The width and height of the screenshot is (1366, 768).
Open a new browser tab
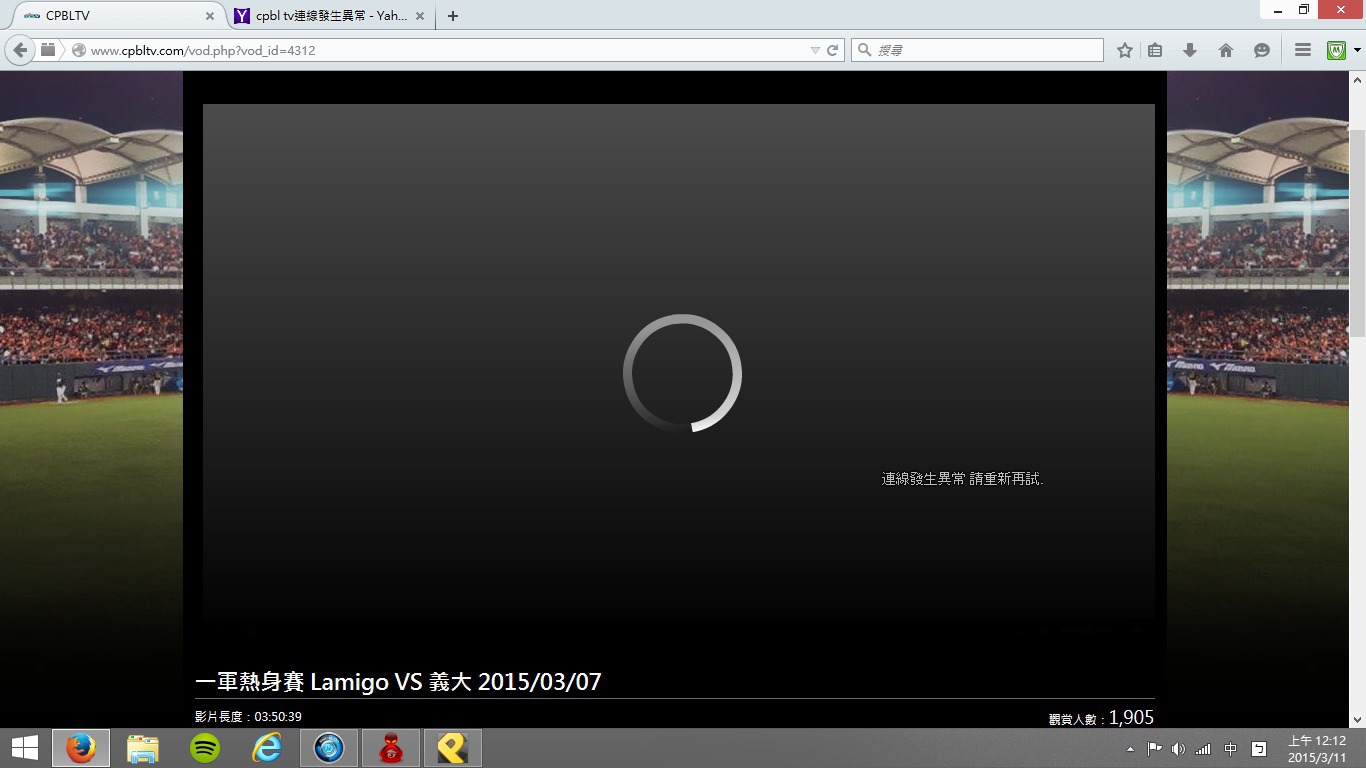pos(453,16)
